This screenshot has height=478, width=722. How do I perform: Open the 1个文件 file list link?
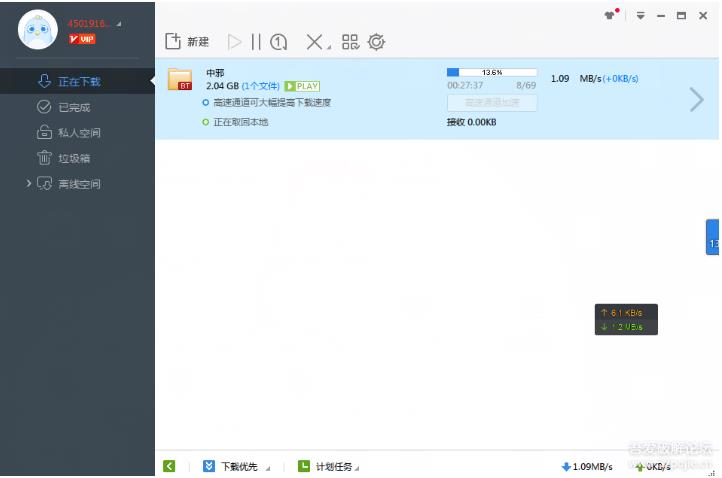(x=261, y=86)
